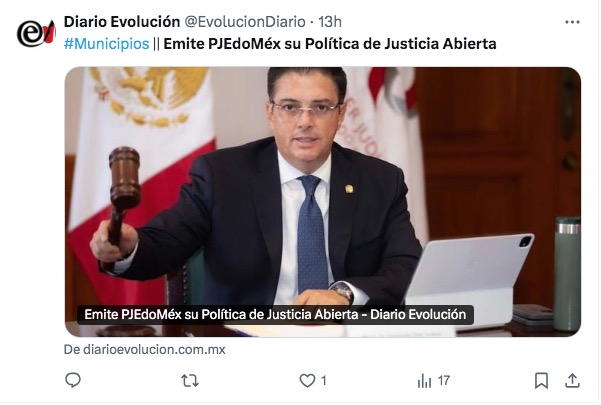Like the tweet with the heart icon
601x405 pixels.
pos(307,380)
